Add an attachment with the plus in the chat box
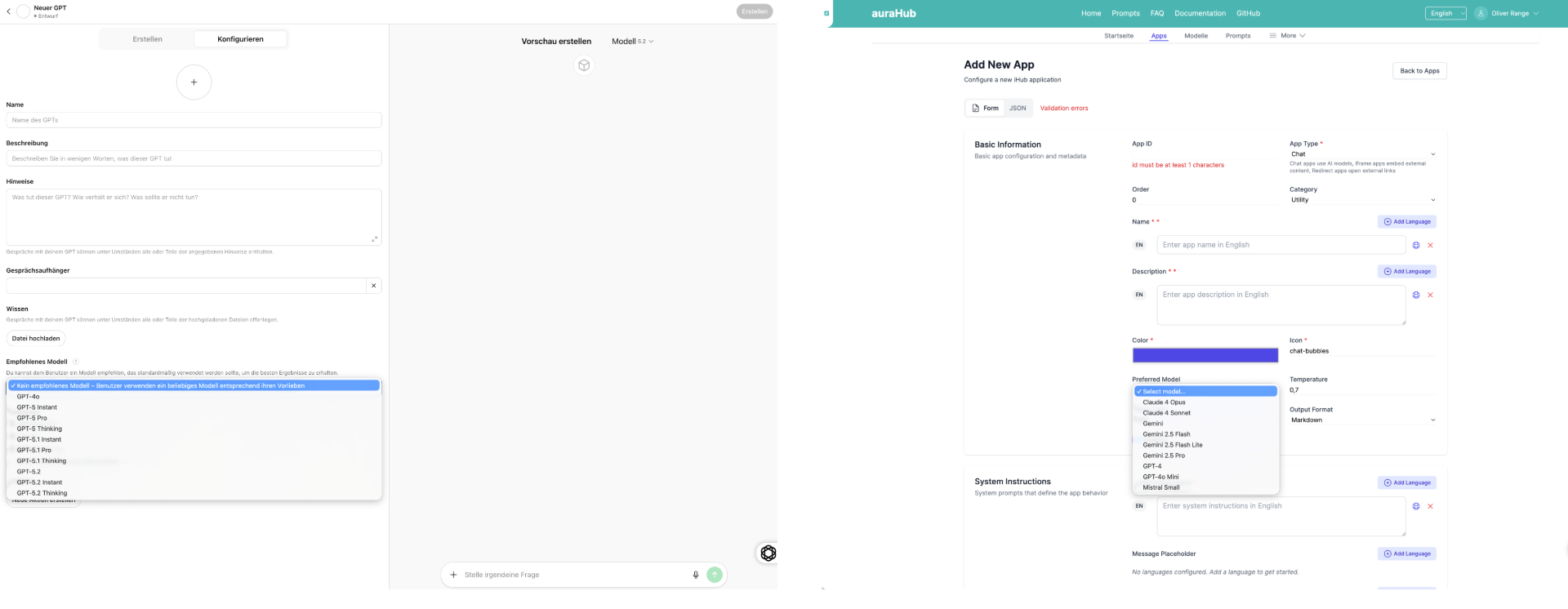Screen dimensions: 1568x609 pos(453,575)
